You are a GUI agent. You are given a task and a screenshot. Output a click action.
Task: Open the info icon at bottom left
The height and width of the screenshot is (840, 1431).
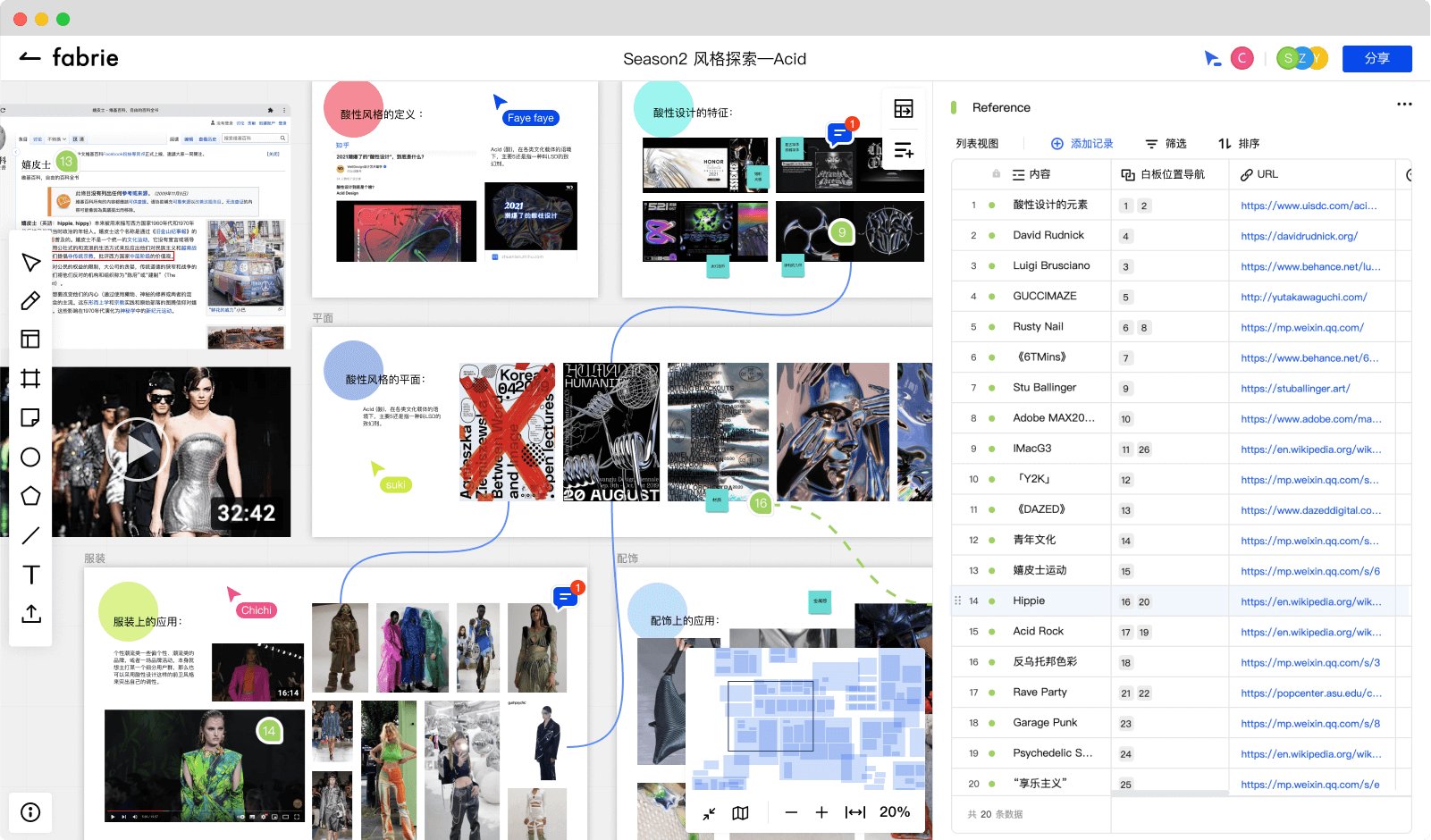(30, 812)
